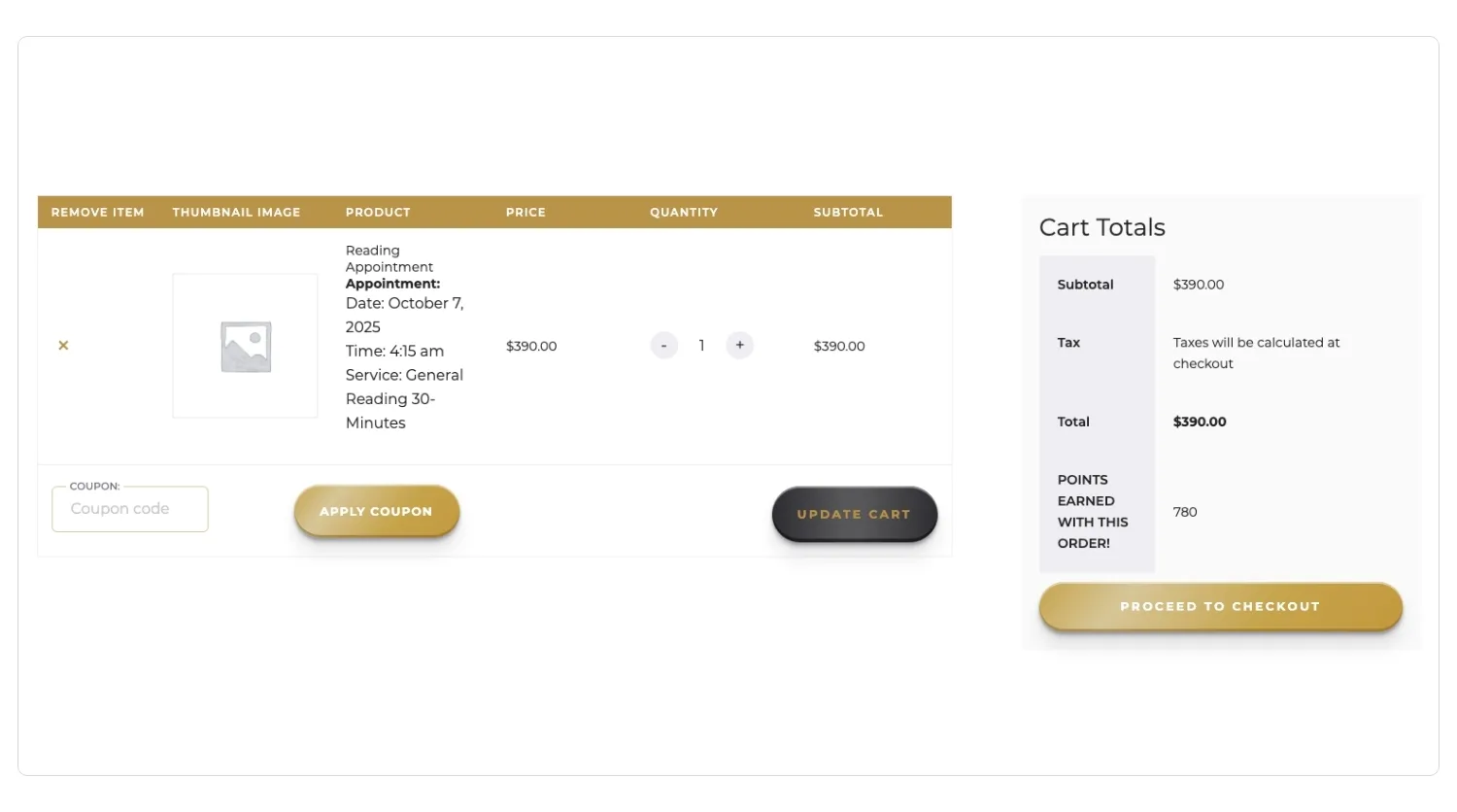Image resolution: width=1457 pixels, height=812 pixels.
Task: Click the Cart Totals heading
Action: click(1101, 227)
